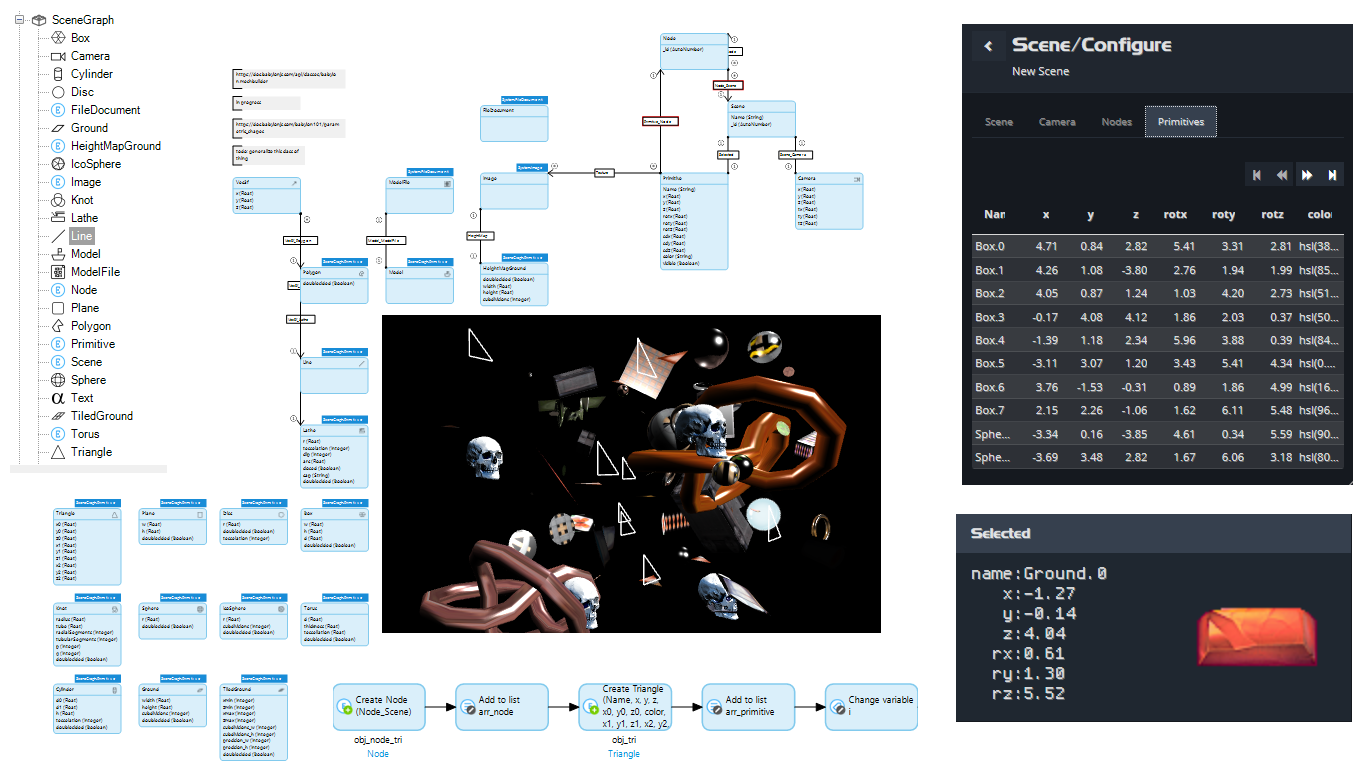The width and height of the screenshot is (1366, 768).
Task: Click the Knot icon in tree
Action: pos(58,200)
